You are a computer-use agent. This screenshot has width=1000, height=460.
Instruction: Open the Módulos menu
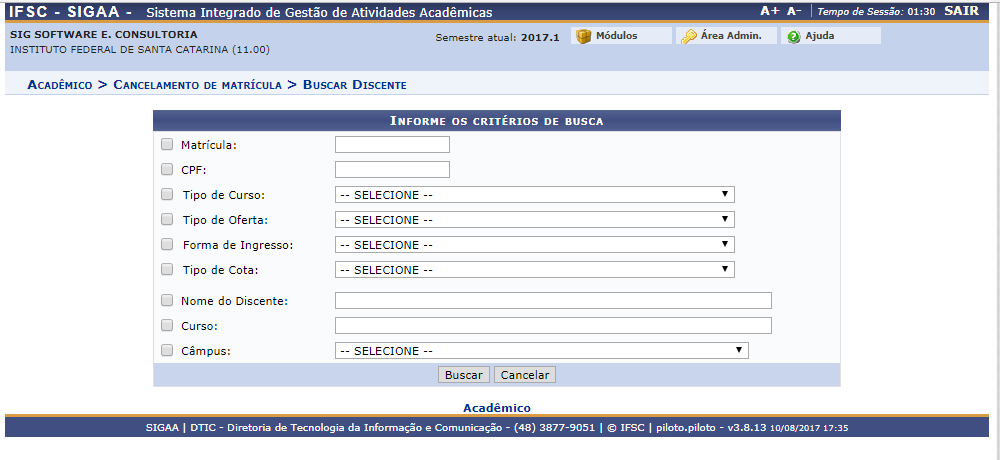click(616, 36)
